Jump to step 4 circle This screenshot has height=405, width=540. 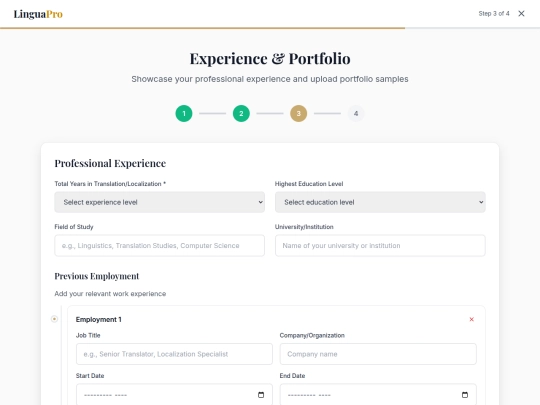(356, 113)
